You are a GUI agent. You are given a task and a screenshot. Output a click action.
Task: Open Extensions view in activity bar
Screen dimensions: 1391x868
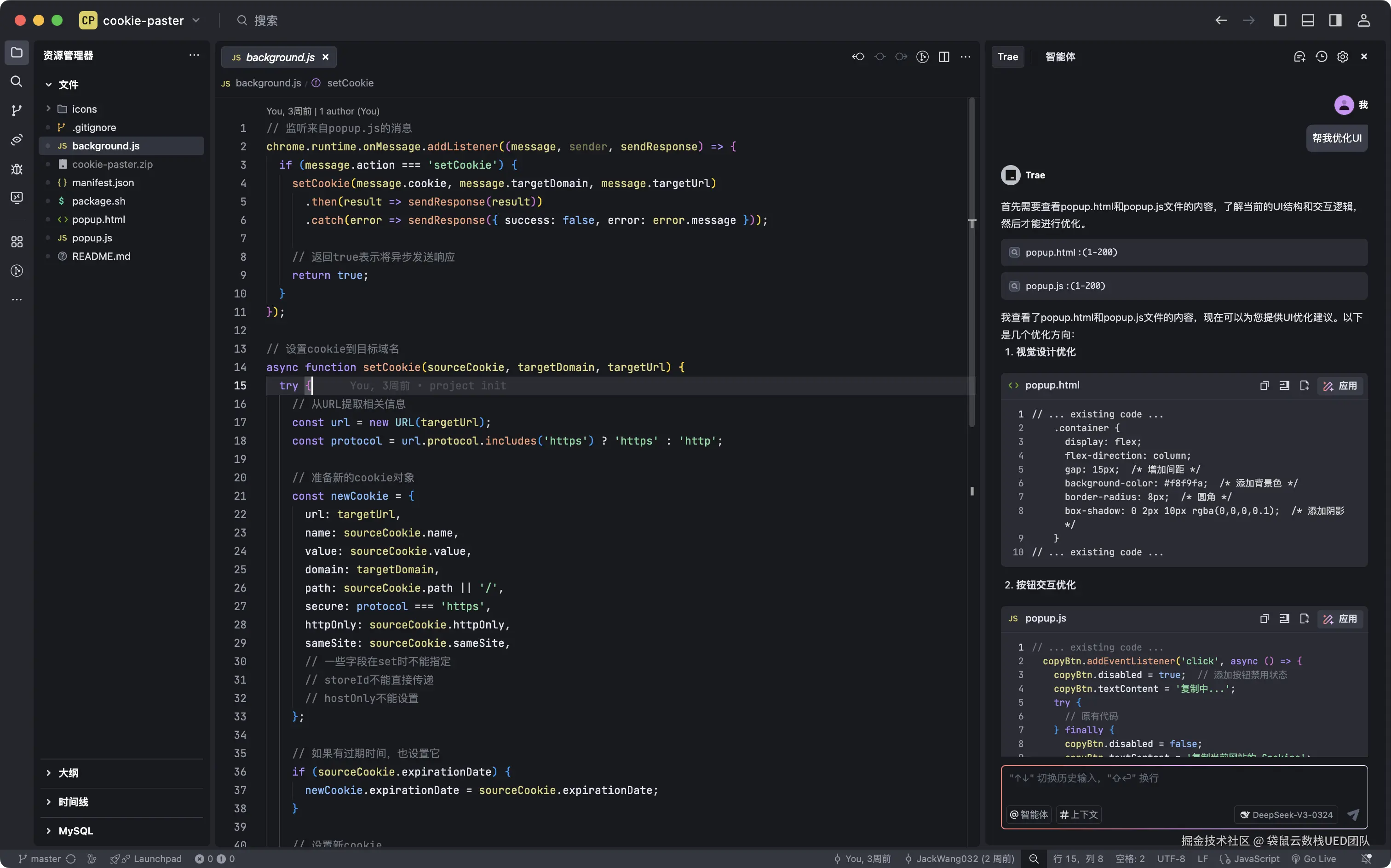tap(17, 242)
